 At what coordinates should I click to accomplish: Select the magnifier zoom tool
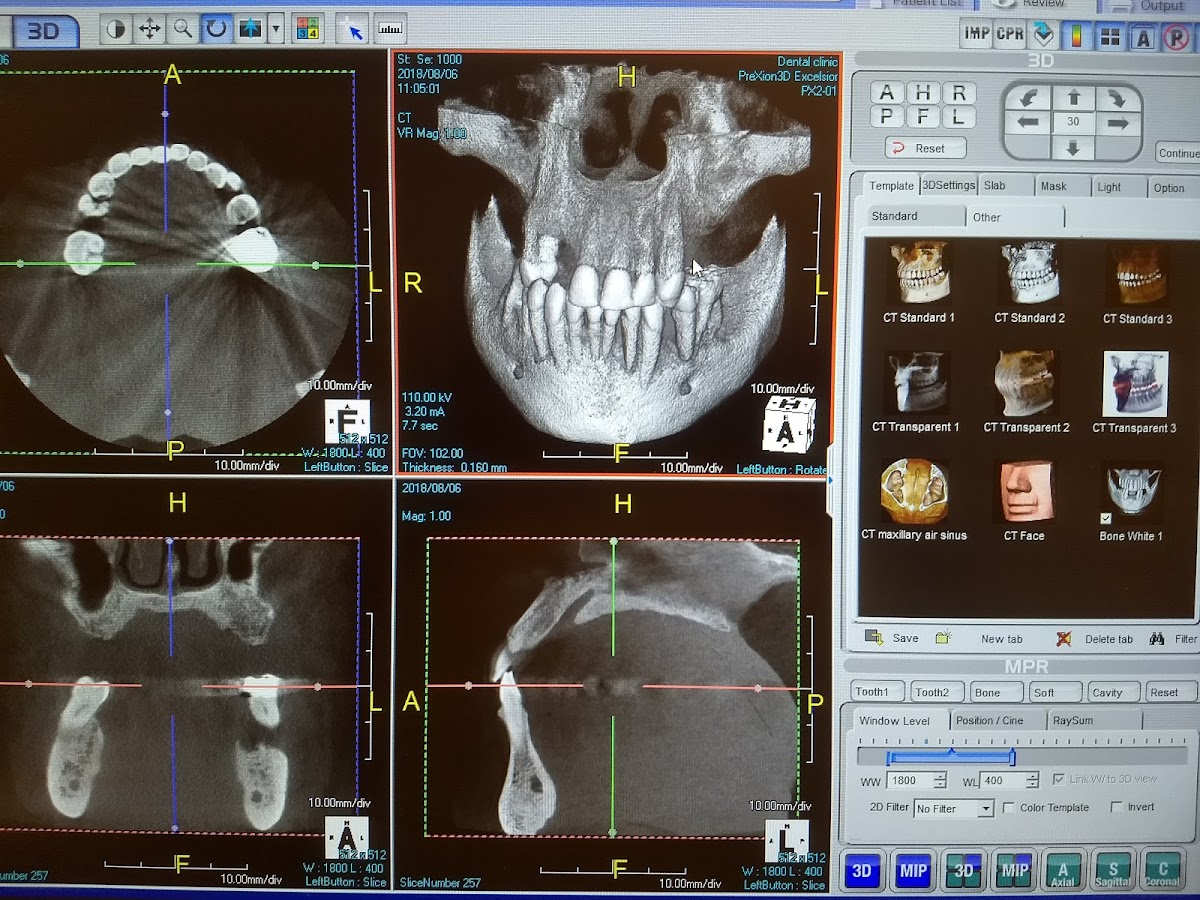[183, 29]
